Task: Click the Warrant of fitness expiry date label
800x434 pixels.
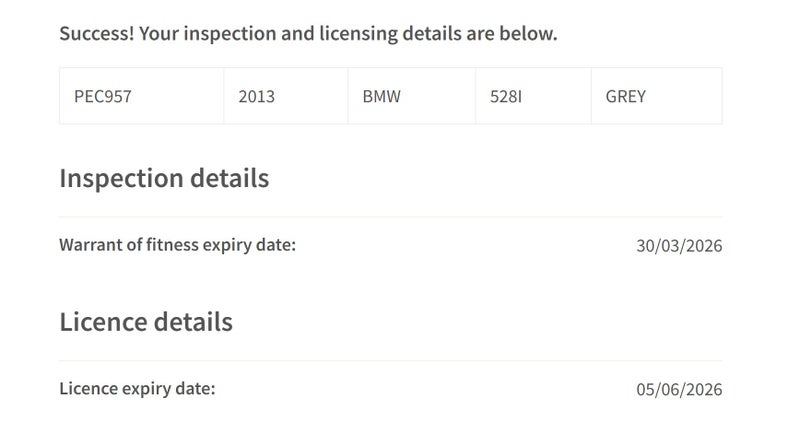Action: (x=178, y=245)
